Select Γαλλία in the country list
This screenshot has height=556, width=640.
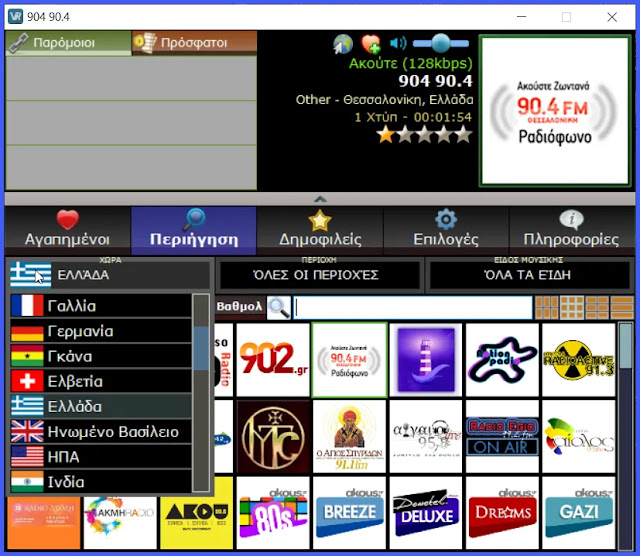(100, 306)
